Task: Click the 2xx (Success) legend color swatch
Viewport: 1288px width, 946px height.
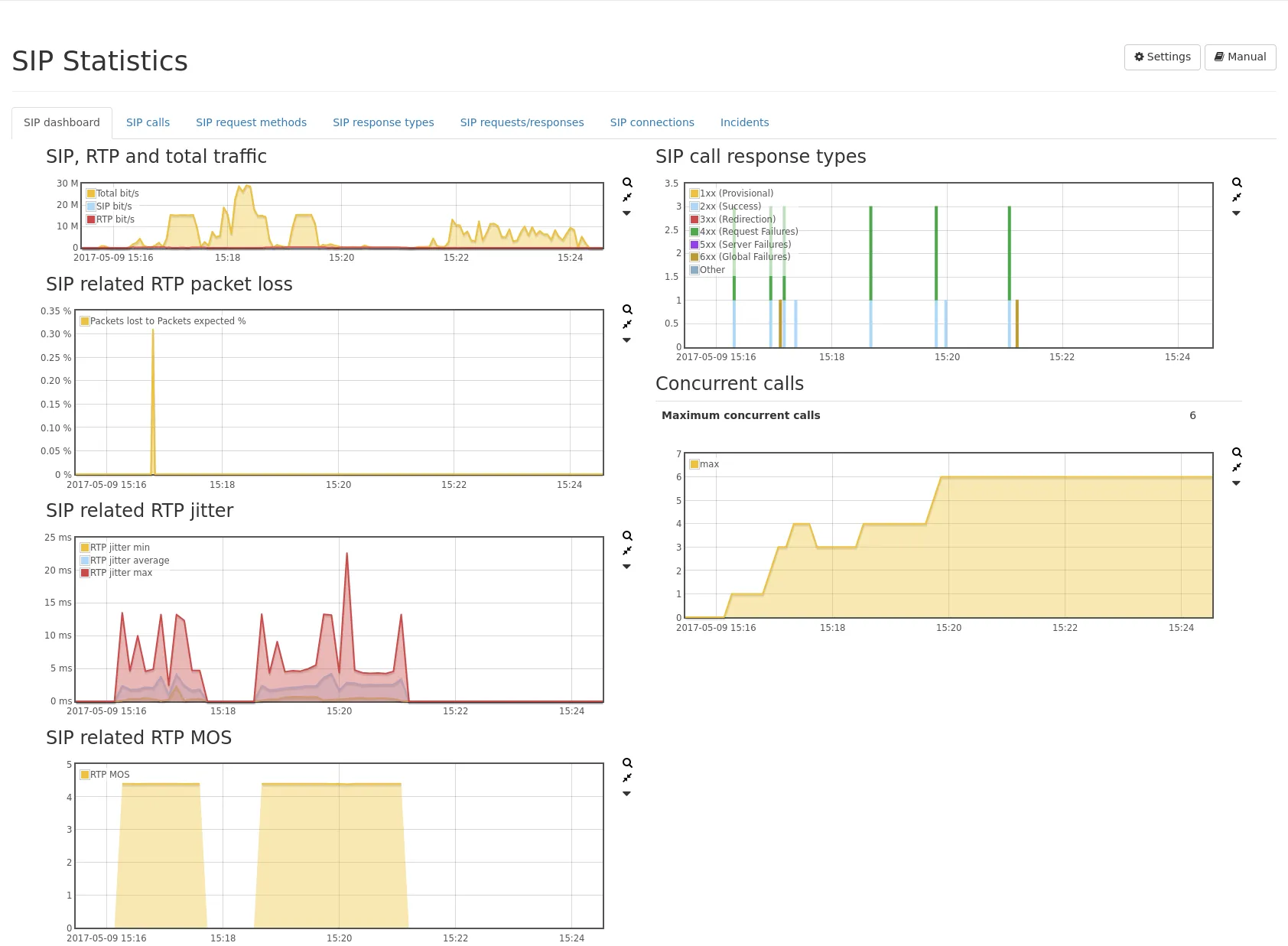Action: pyautogui.click(x=694, y=206)
